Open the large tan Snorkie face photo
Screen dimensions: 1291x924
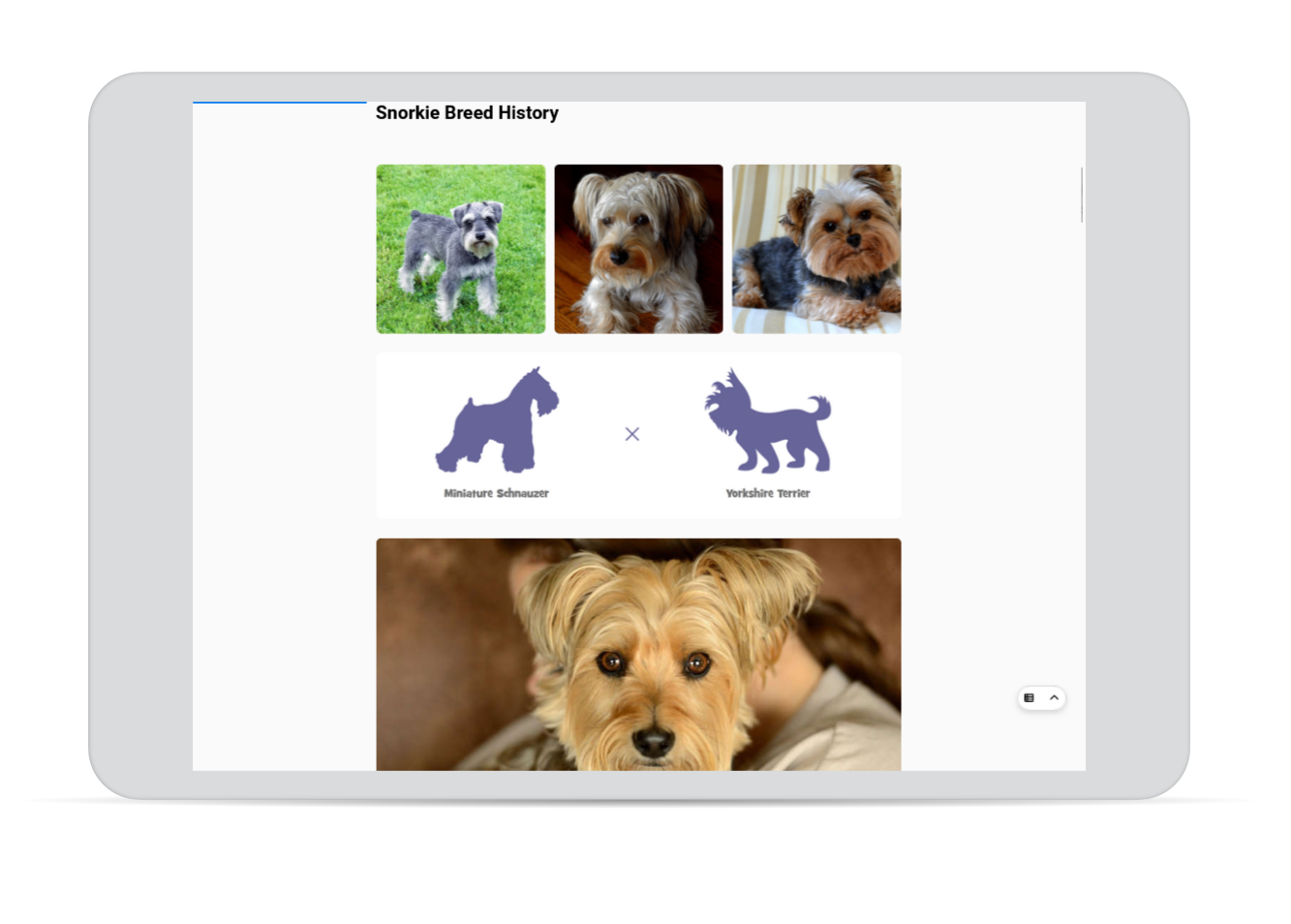point(638,655)
